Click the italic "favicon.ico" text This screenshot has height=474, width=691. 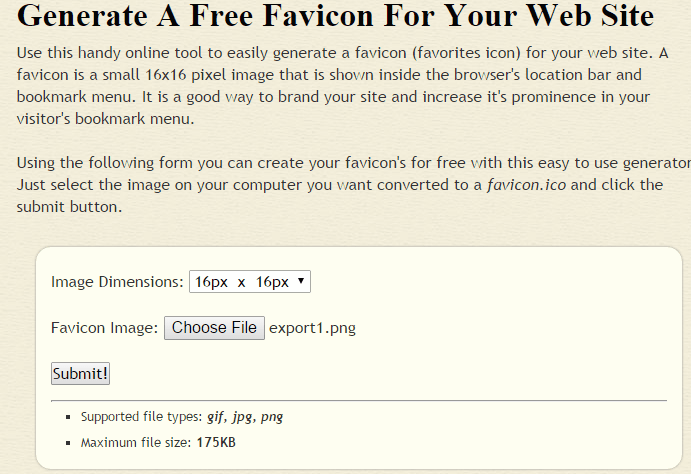pyautogui.click(x=526, y=185)
